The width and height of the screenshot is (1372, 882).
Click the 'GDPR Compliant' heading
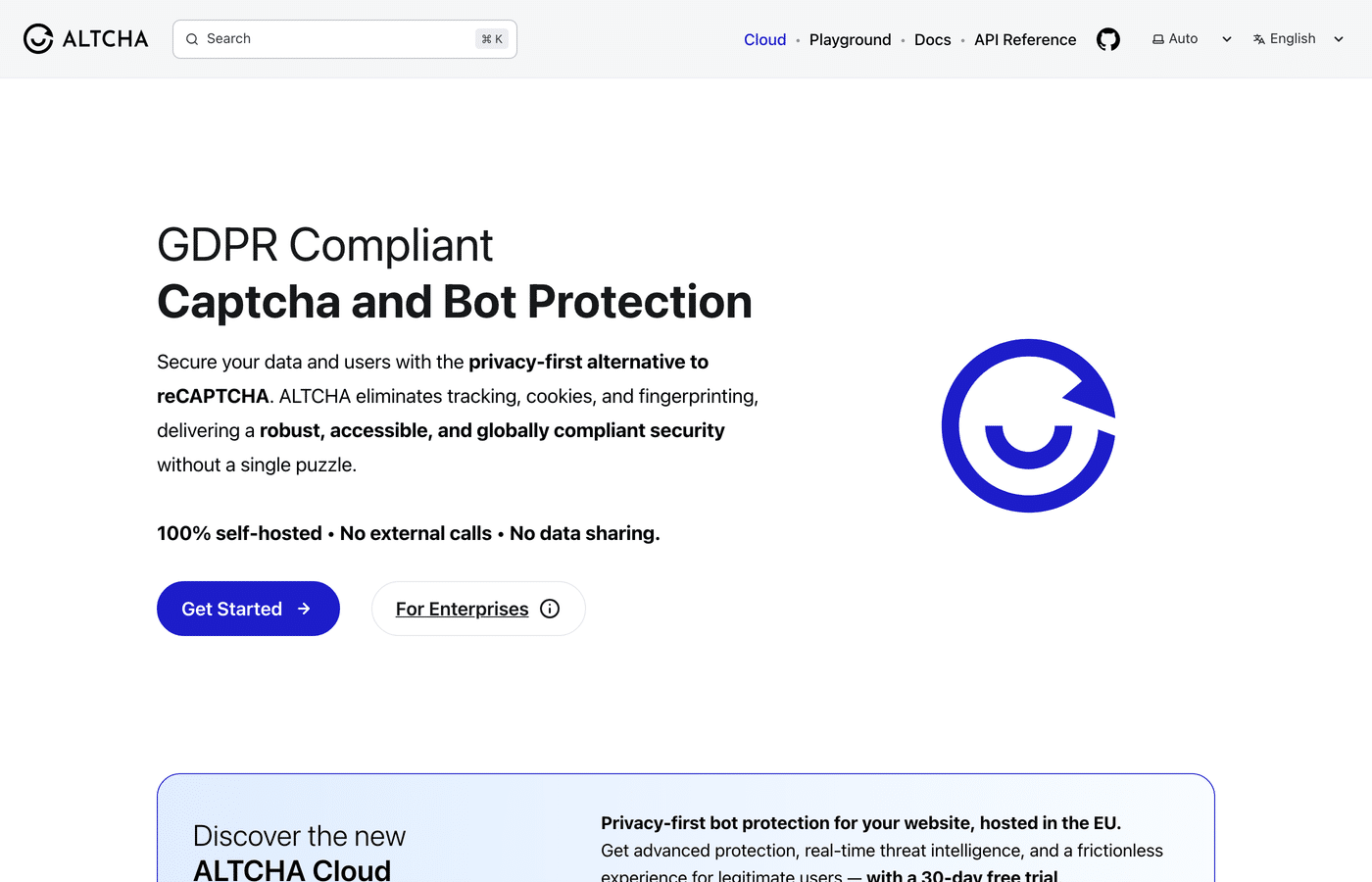coord(324,245)
